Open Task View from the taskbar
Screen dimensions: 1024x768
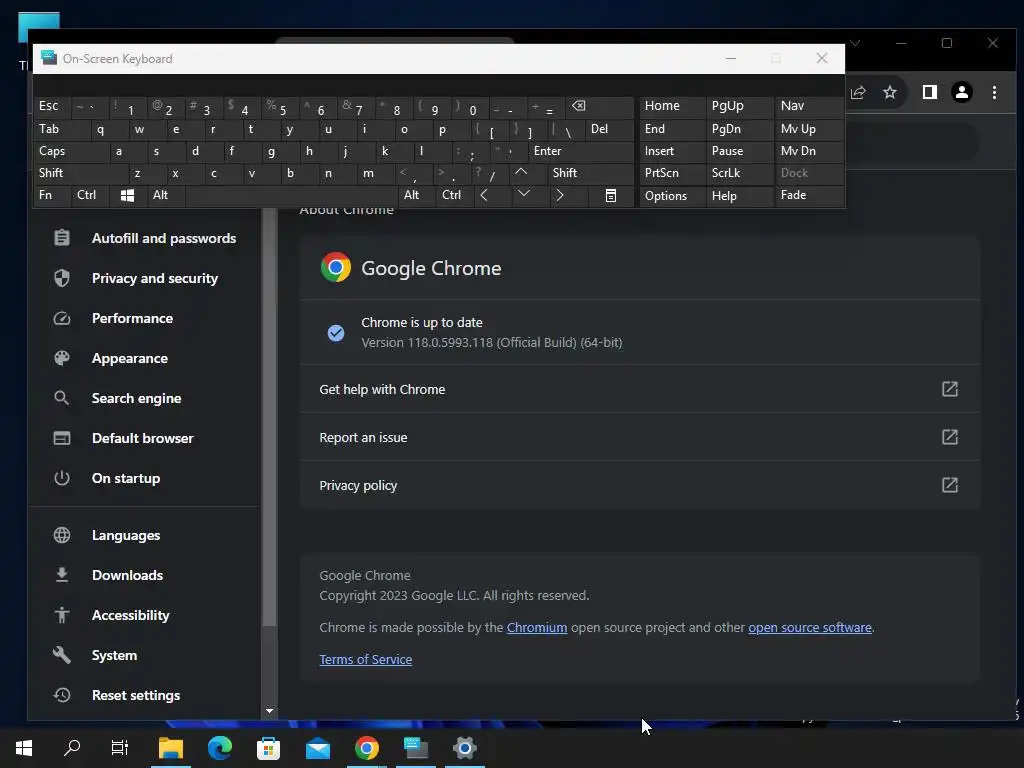tap(120, 748)
